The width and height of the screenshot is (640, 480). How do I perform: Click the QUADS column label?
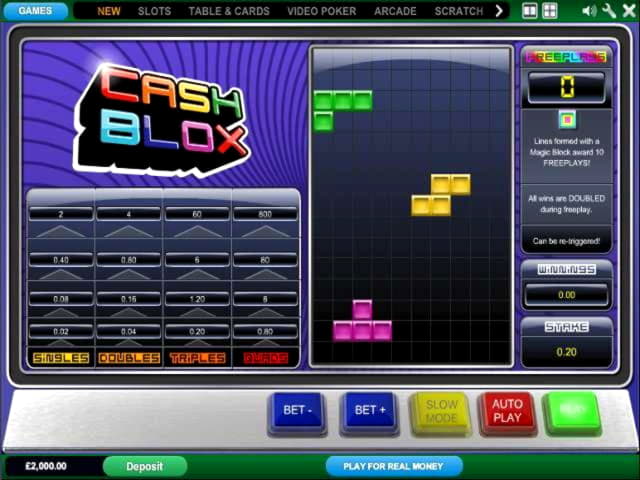pos(265,358)
